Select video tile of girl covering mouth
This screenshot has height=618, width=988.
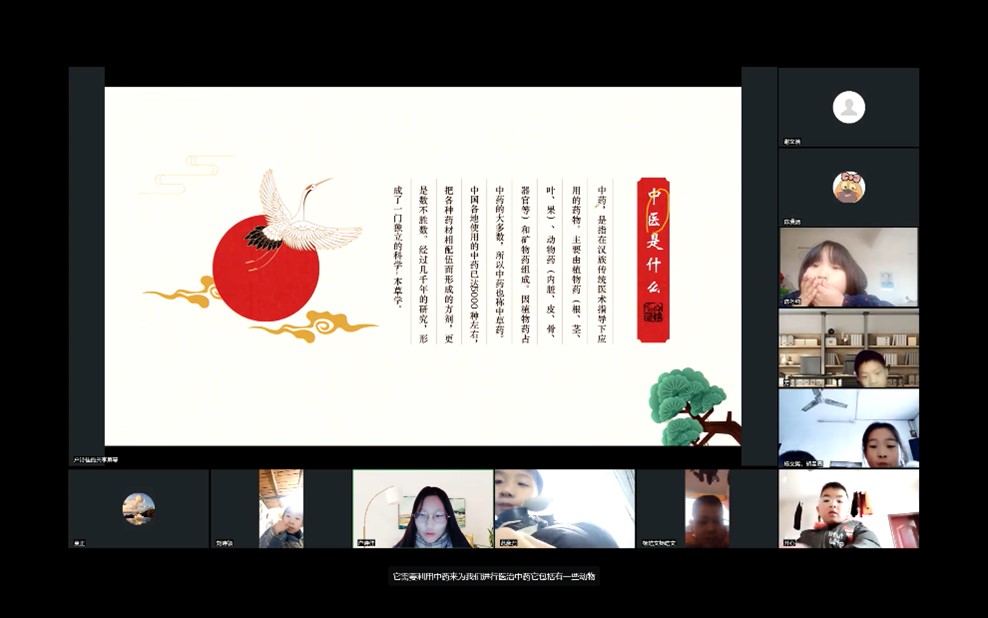click(848, 266)
